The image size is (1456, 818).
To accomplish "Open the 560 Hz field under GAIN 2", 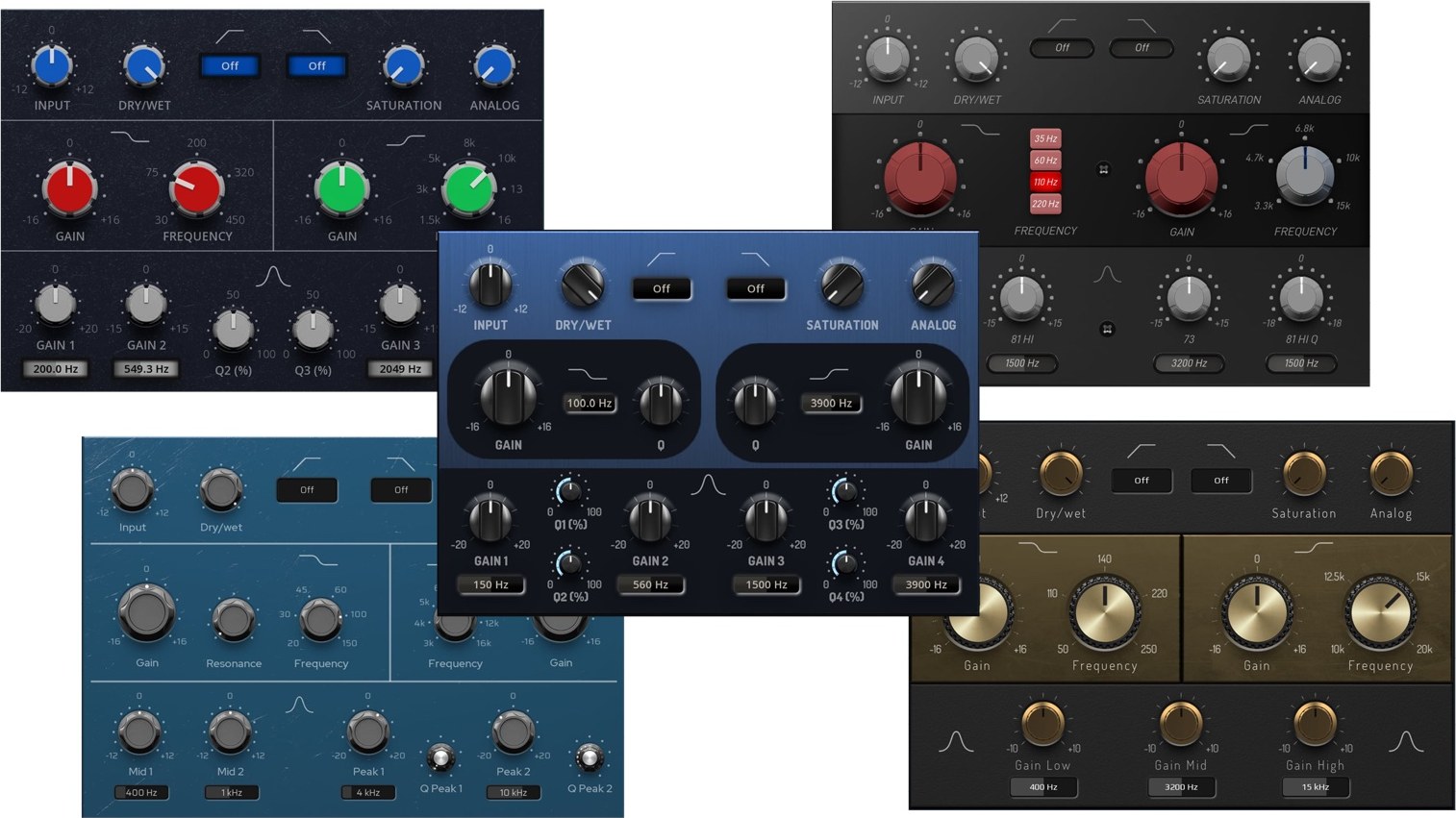I will click(x=650, y=584).
